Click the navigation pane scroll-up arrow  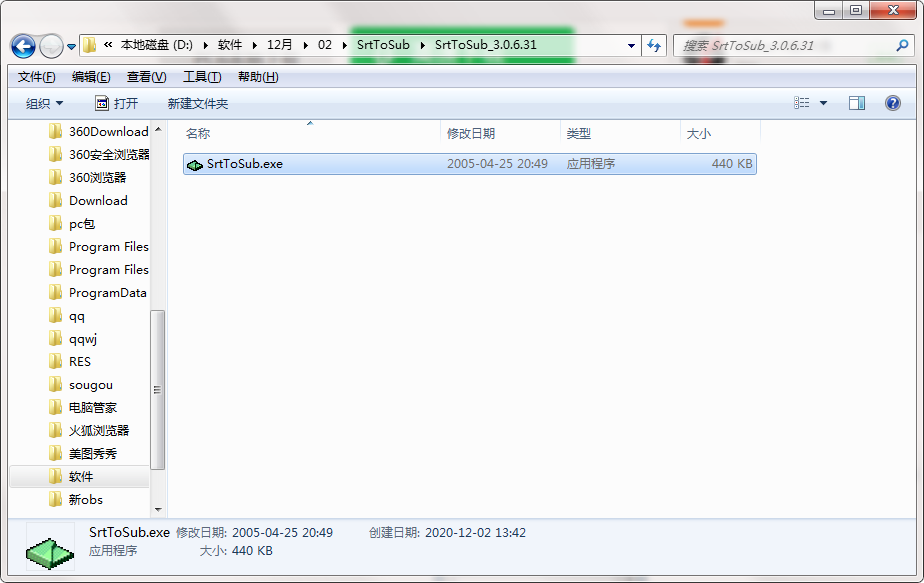pyautogui.click(x=157, y=129)
